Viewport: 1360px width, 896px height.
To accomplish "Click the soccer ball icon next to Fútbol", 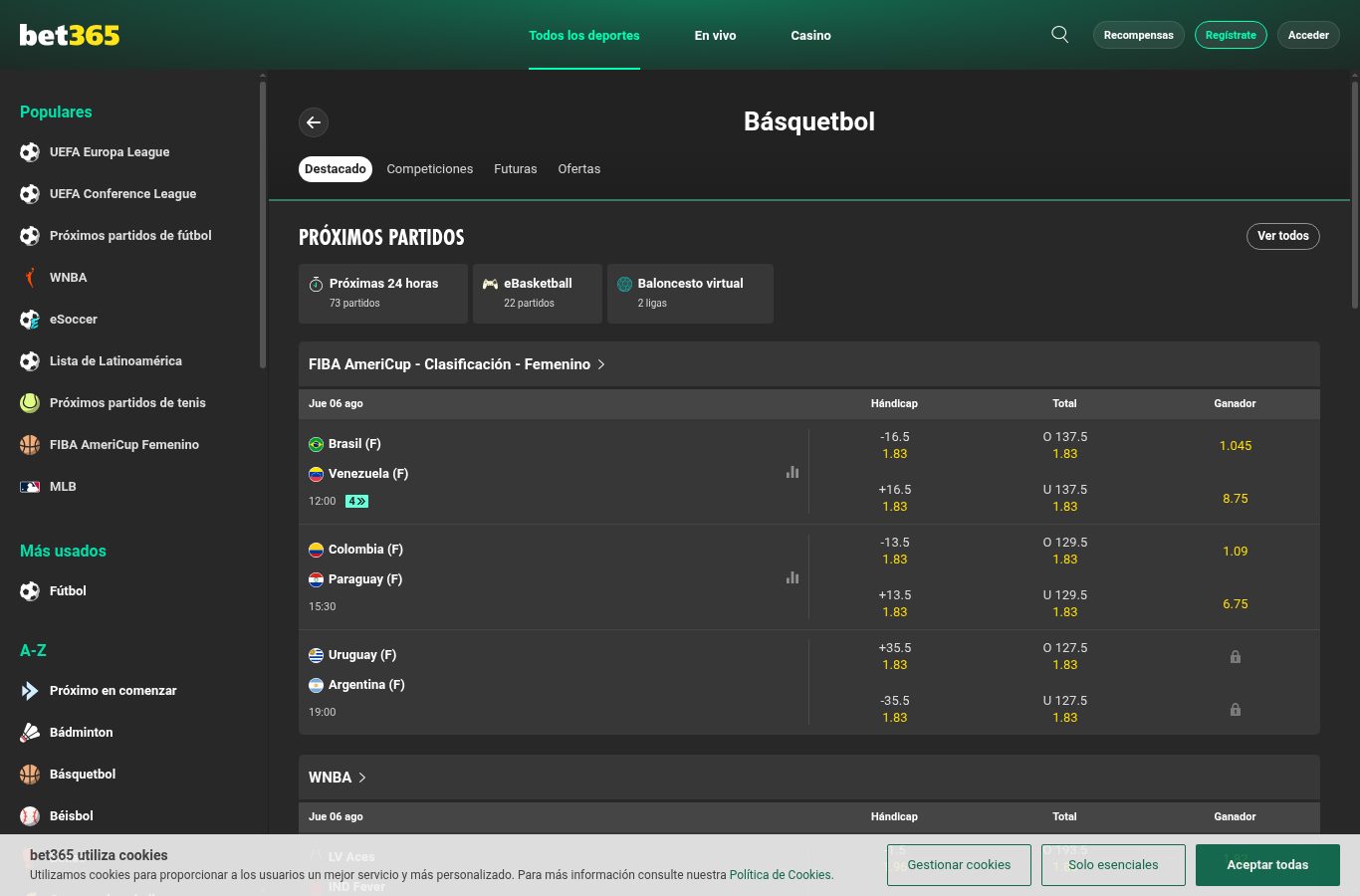I will (x=30, y=591).
